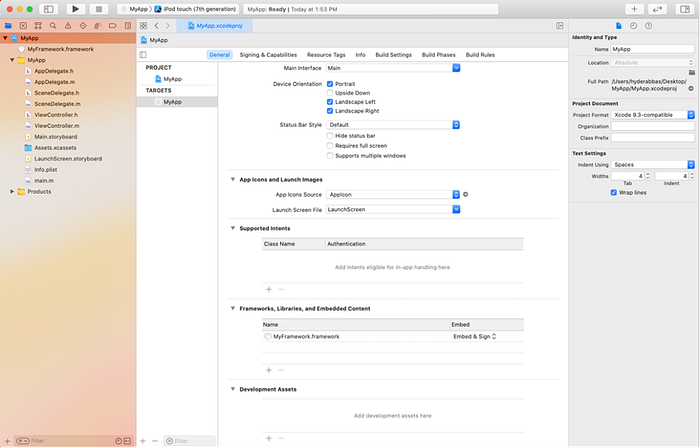The image size is (700, 448).
Task: Stop the running build
Action: click(x=99, y=9)
